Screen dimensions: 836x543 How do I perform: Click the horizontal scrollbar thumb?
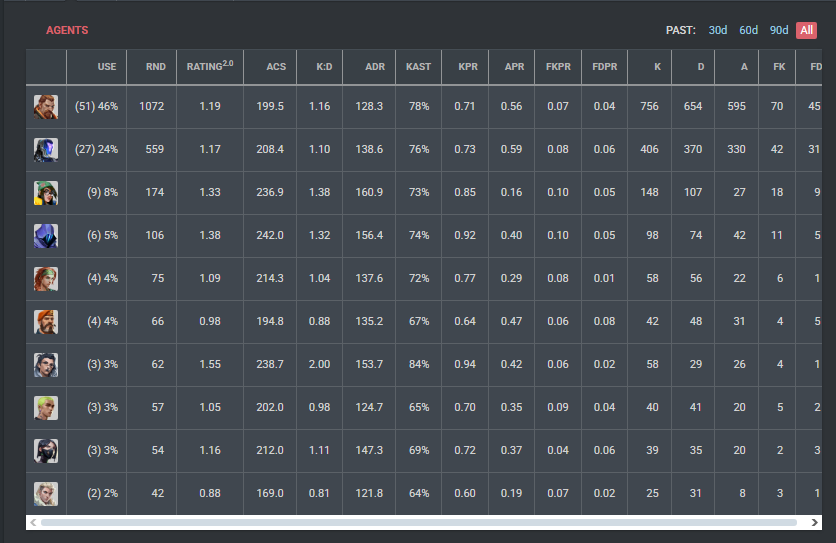(x=419, y=522)
